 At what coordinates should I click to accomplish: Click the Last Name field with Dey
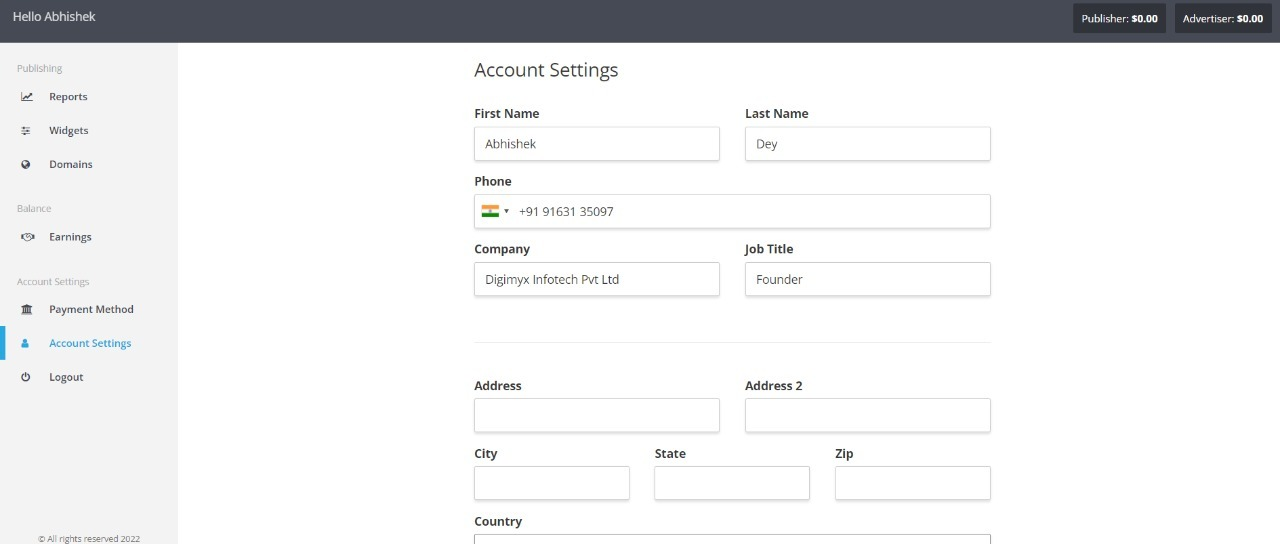[x=868, y=144]
